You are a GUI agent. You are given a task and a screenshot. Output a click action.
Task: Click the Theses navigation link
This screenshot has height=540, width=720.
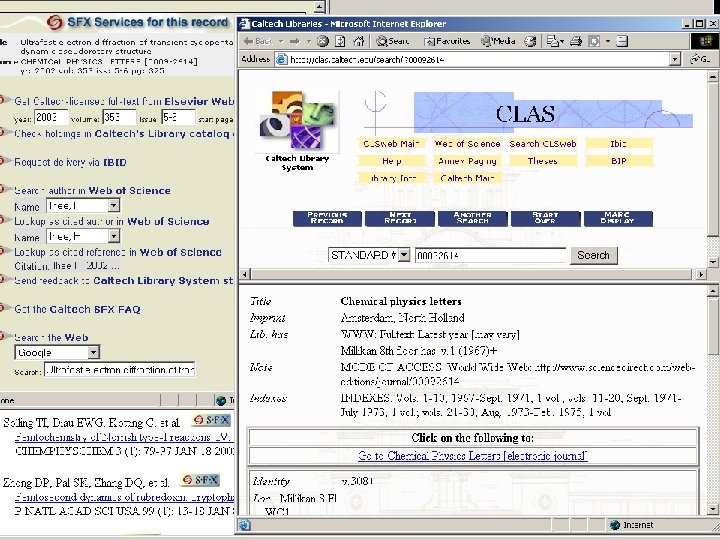tap(543, 161)
